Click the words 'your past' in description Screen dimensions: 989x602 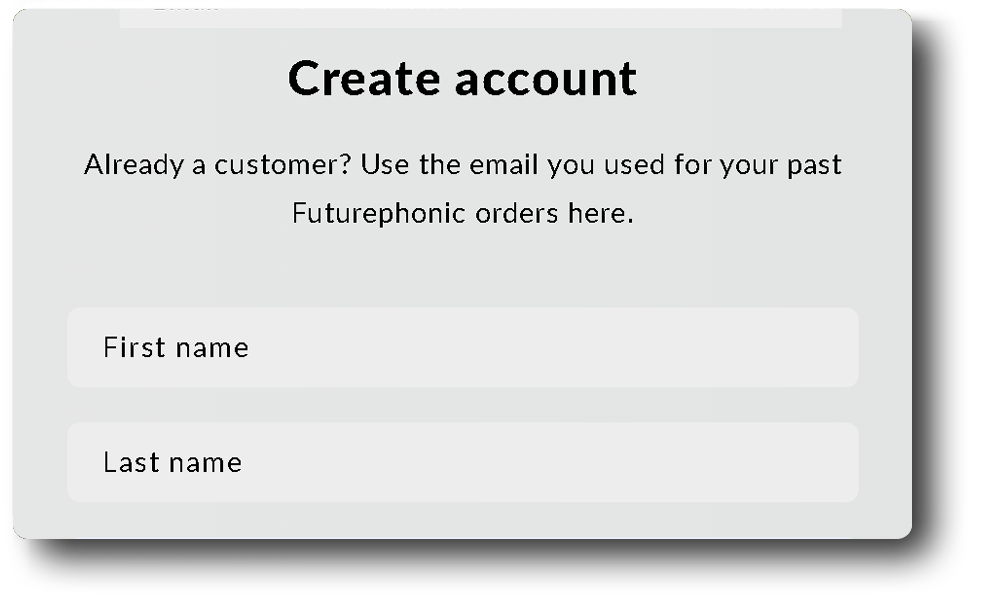click(x=780, y=166)
